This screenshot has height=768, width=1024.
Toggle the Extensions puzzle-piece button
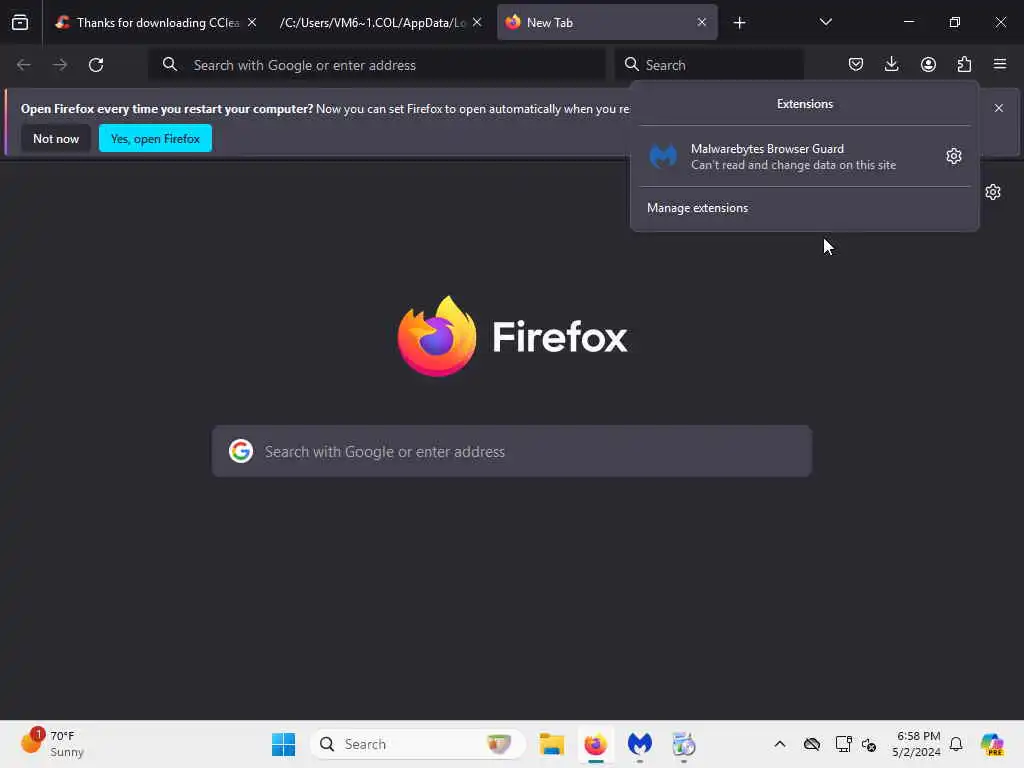point(964,64)
